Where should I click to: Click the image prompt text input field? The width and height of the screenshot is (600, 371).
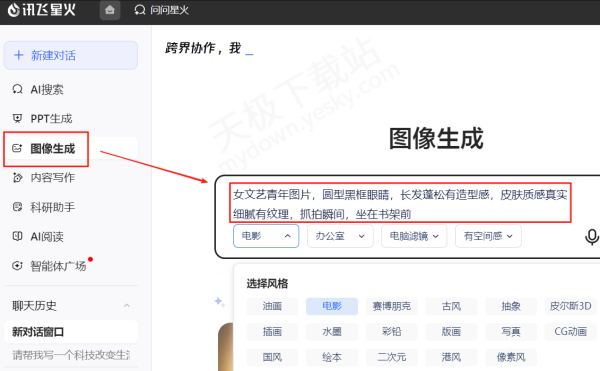click(400, 203)
